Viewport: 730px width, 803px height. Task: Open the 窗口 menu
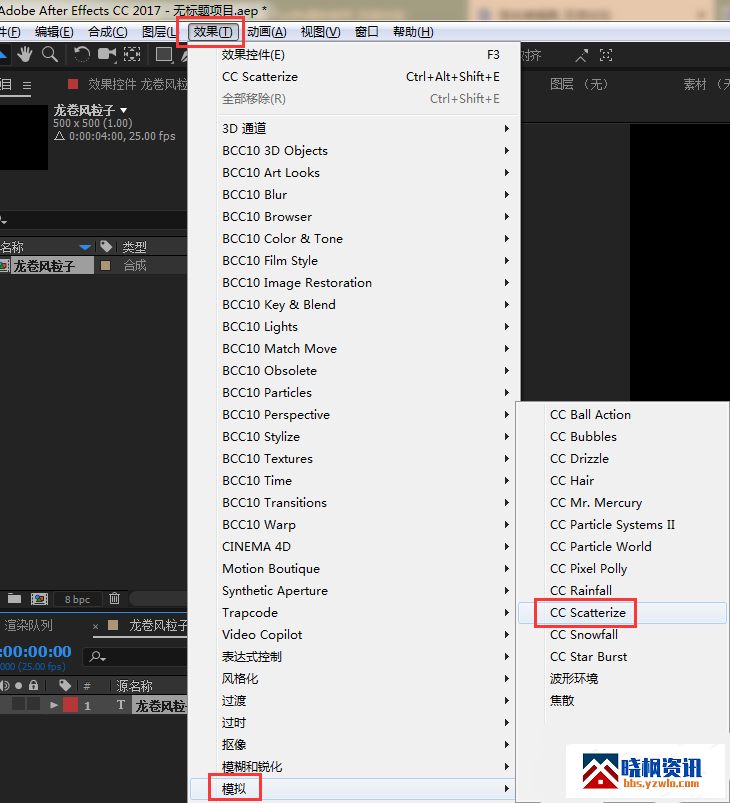366,32
